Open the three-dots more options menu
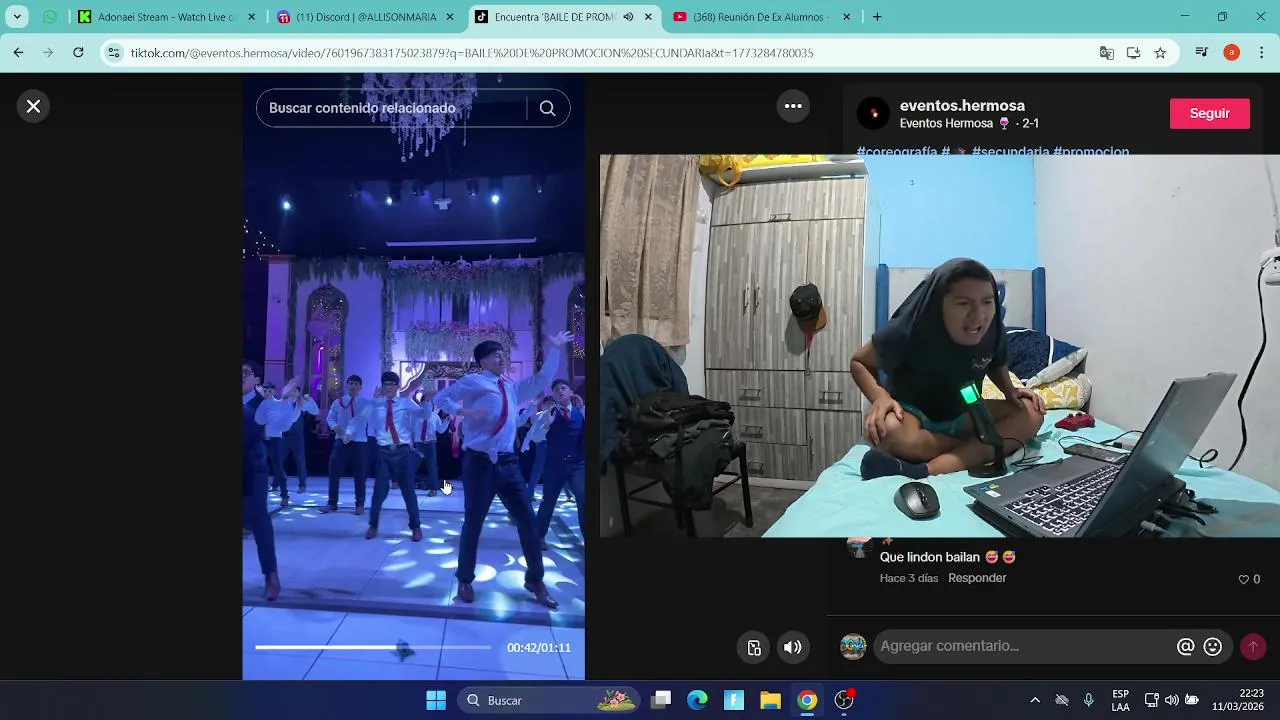 pos(793,106)
